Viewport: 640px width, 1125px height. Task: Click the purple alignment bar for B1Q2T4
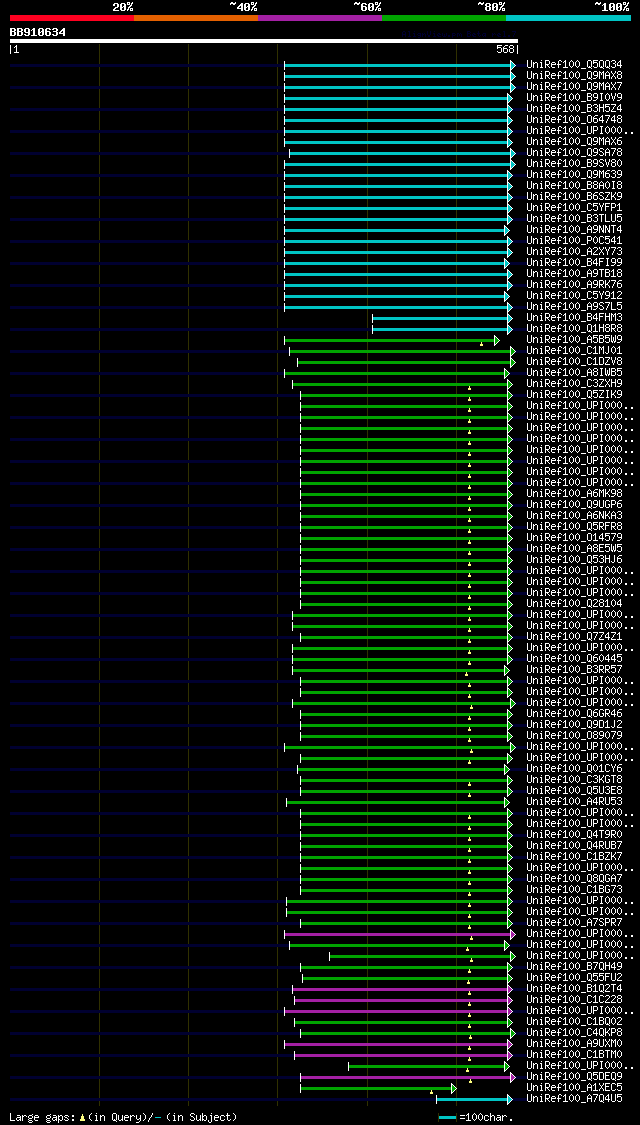[x=401, y=989]
